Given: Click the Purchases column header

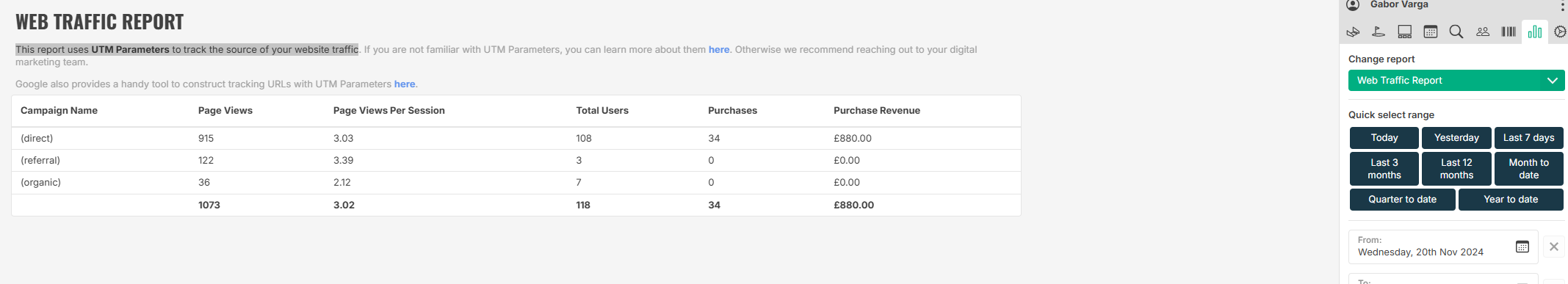Looking at the screenshot, I should point(732,111).
